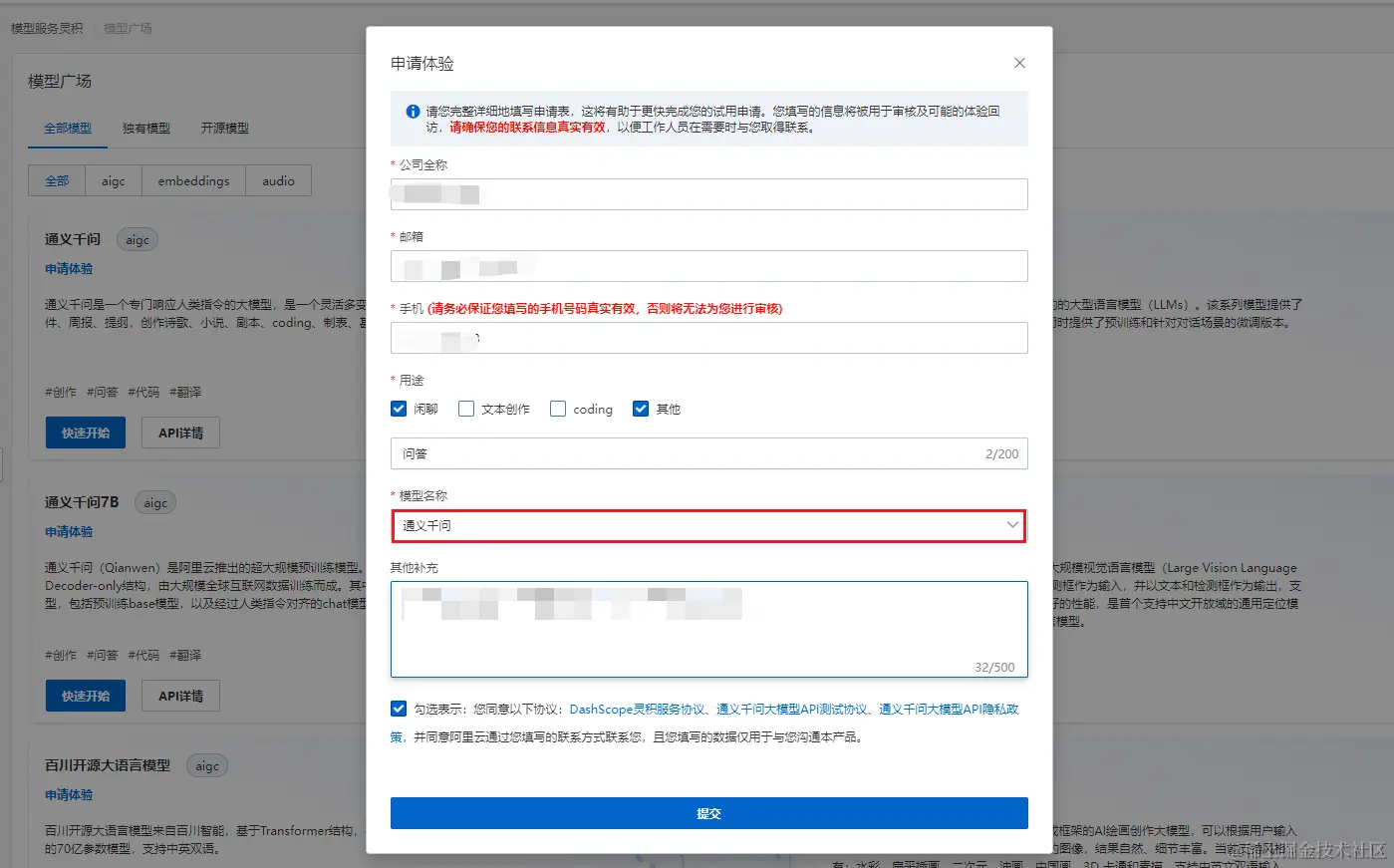The image size is (1394, 868).
Task: Check the coding checkbox
Action: (x=558, y=409)
